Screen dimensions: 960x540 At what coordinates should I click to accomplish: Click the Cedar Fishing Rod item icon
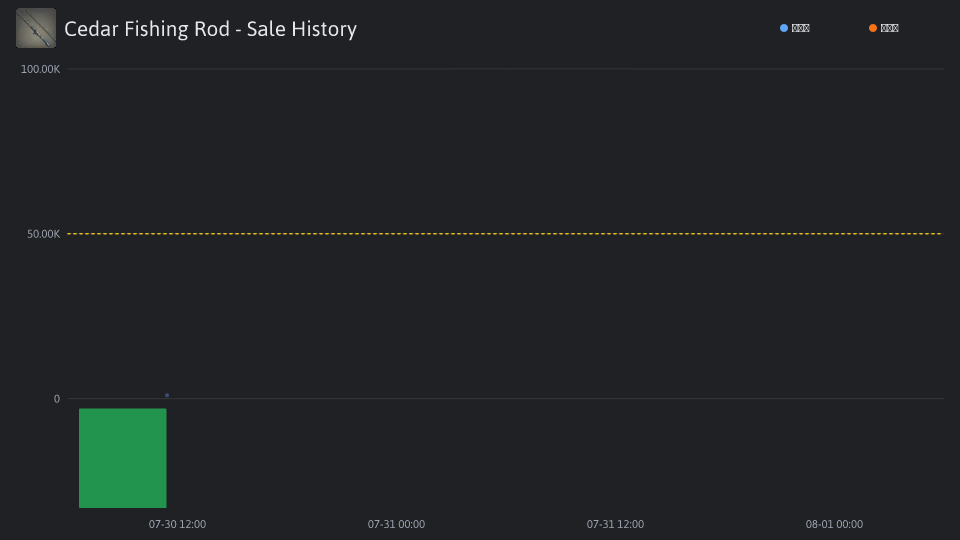(x=36, y=28)
